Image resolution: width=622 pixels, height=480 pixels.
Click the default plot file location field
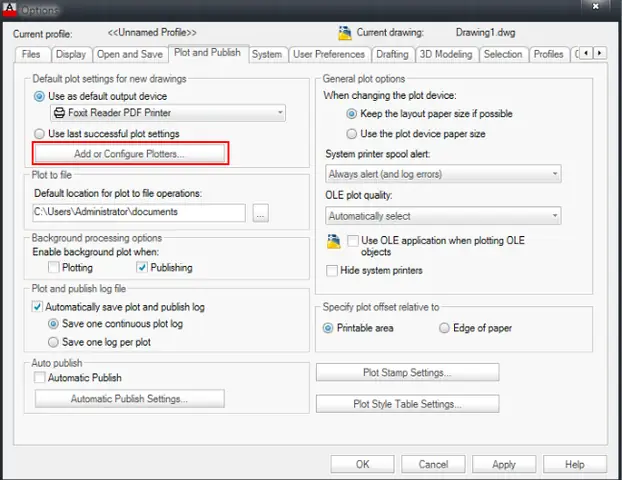(139, 213)
